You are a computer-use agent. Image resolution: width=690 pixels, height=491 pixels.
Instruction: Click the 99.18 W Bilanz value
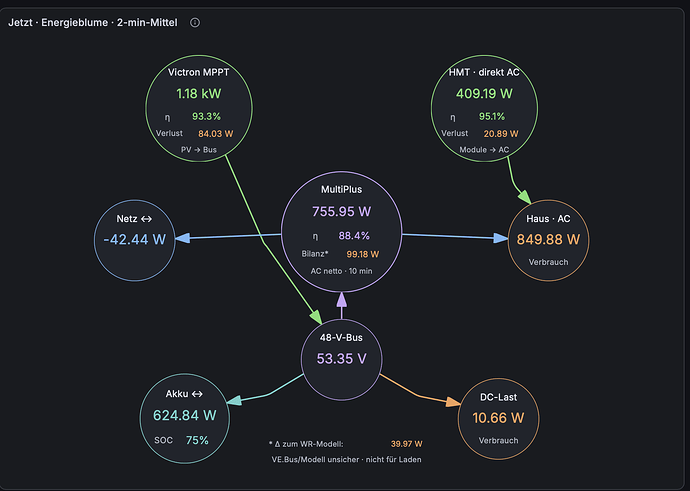coord(363,254)
